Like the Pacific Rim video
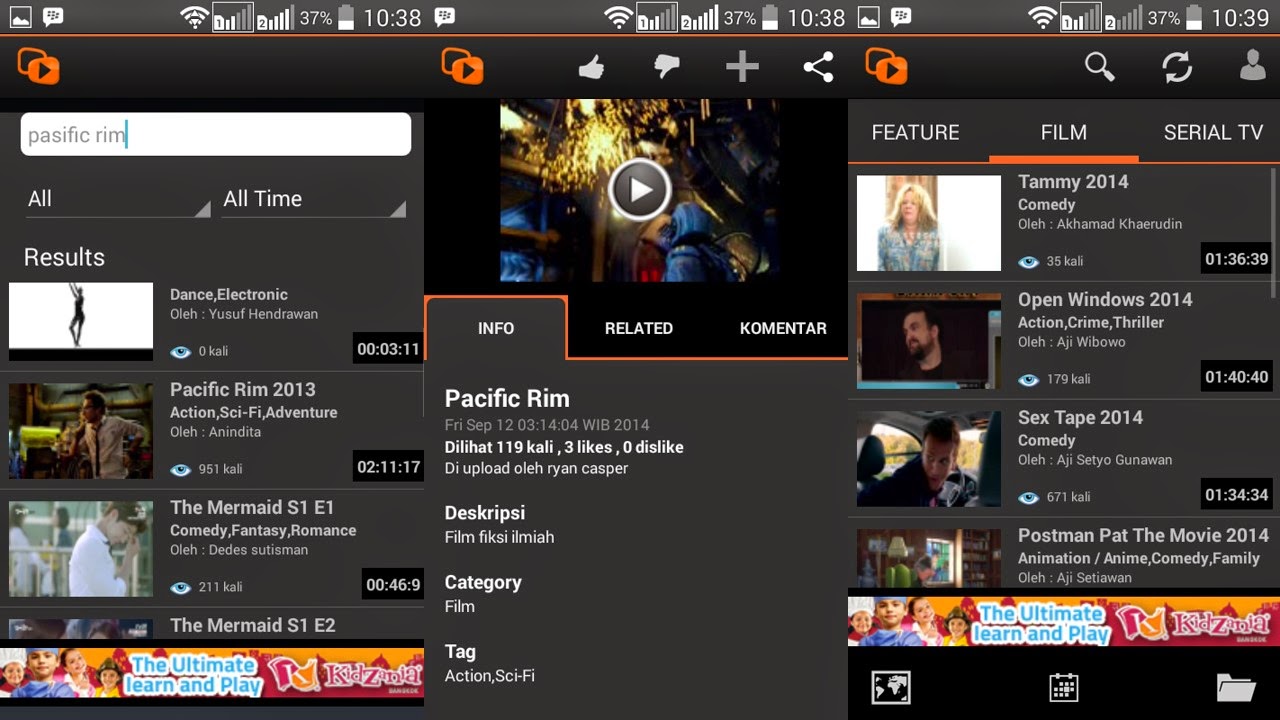The image size is (1280, 720). pyautogui.click(x=591, y=66)
